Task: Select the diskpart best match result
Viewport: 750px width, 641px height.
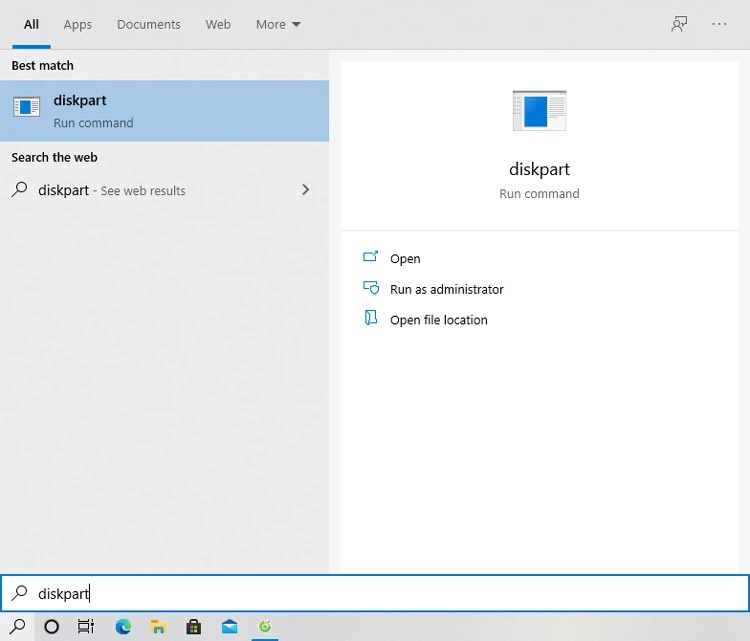Action: 164,111
